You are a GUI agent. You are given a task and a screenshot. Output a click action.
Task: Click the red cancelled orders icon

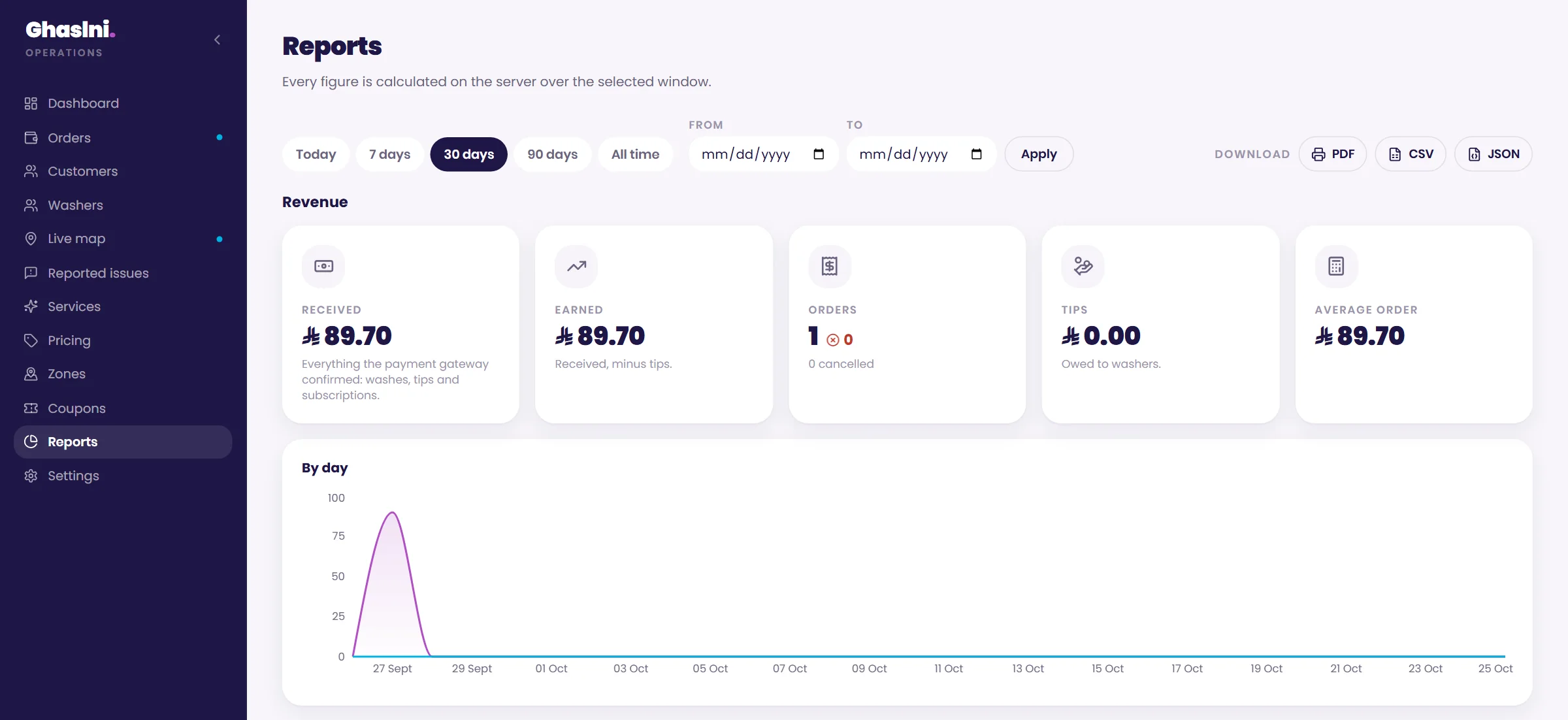833,340
